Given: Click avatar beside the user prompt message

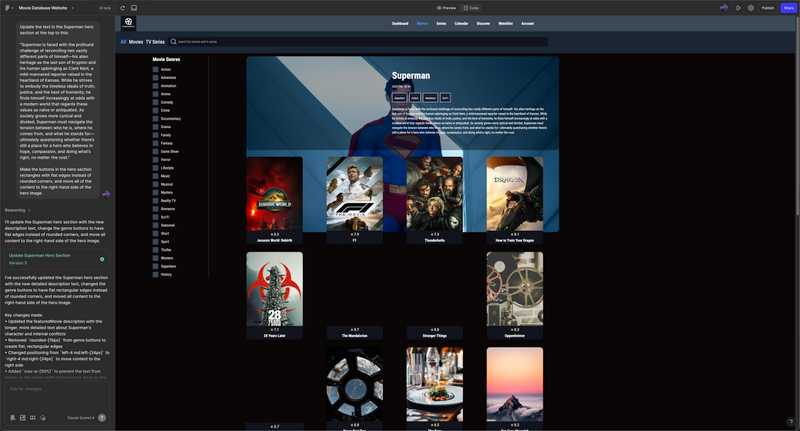Looking at the screenshot, I should 106,194.
